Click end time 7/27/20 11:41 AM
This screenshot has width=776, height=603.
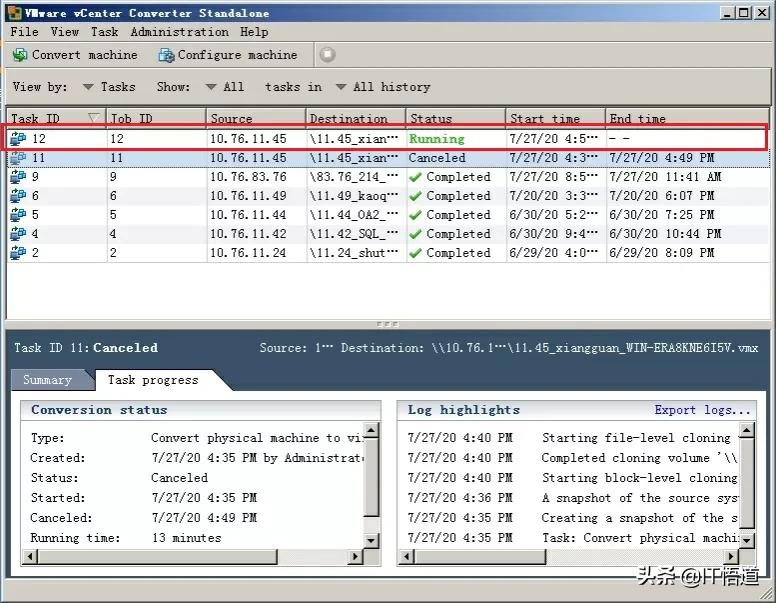tap(665, 177)
